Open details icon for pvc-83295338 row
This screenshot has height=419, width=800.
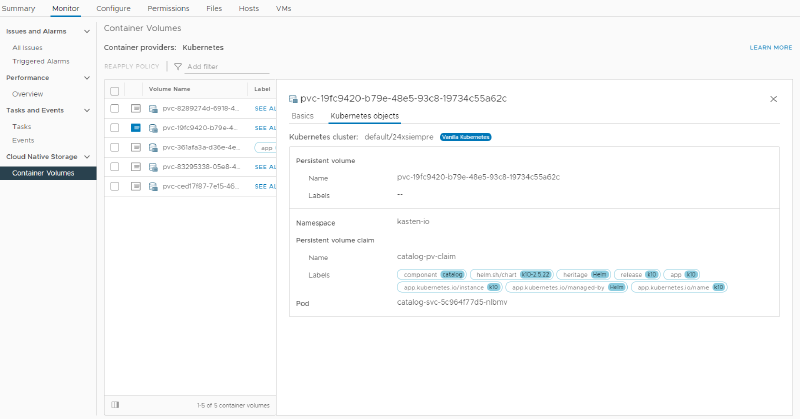[136, 167]
